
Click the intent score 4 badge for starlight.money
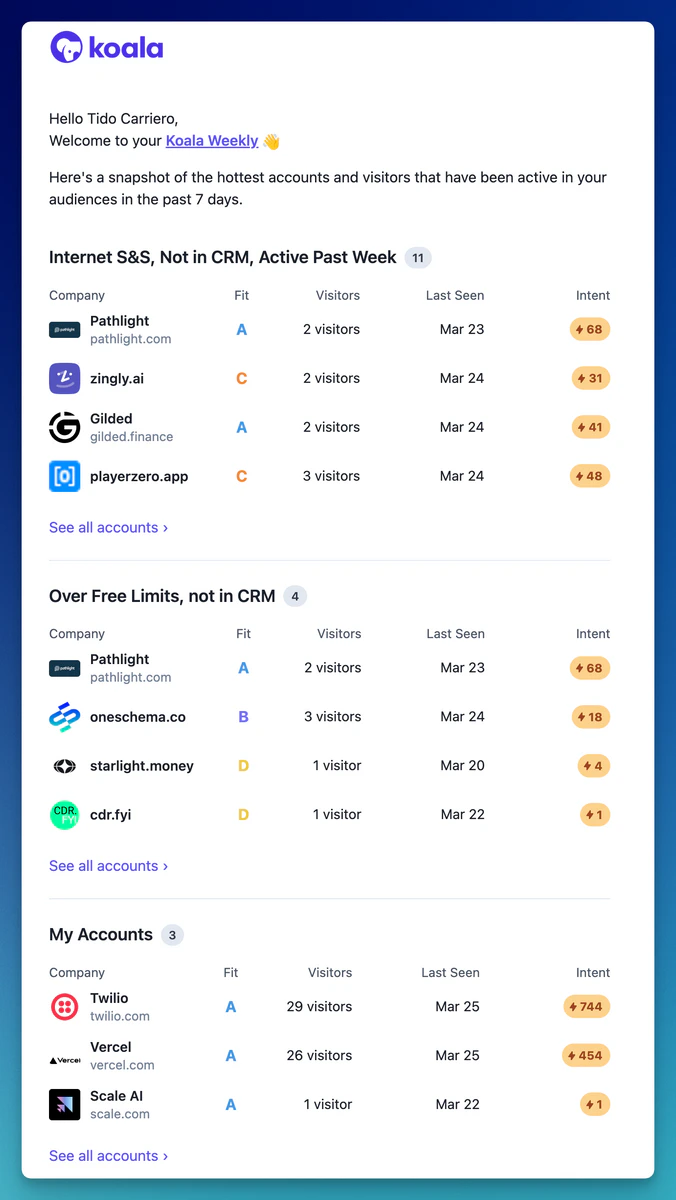point(594,766)
